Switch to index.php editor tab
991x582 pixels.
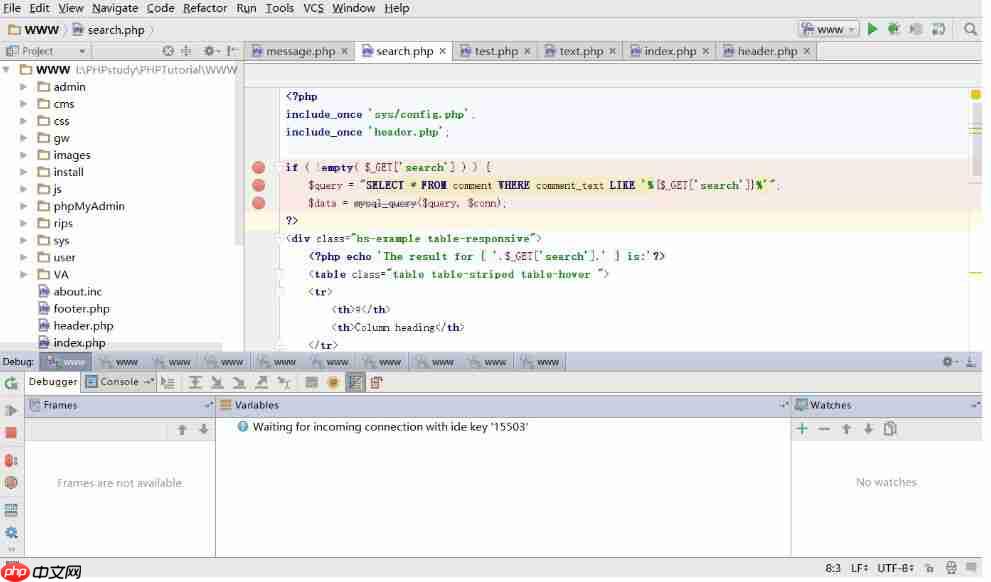(670, 51)
